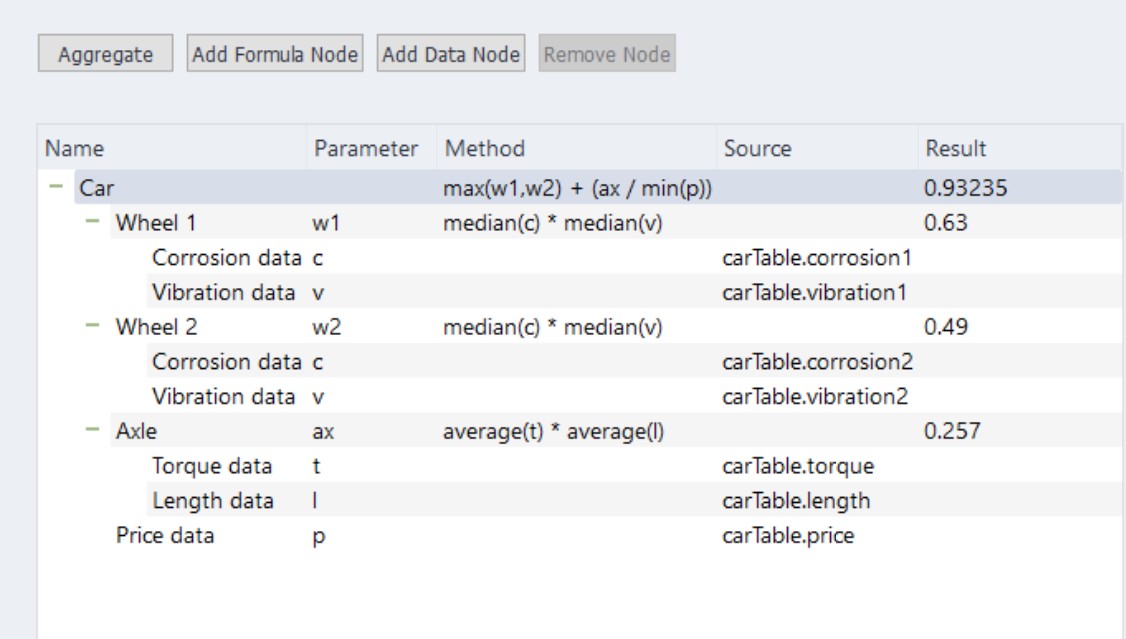The height and width of the screenshot is (639, 1126).
Task: Sort by Name column header
Action: coord(75,149)
